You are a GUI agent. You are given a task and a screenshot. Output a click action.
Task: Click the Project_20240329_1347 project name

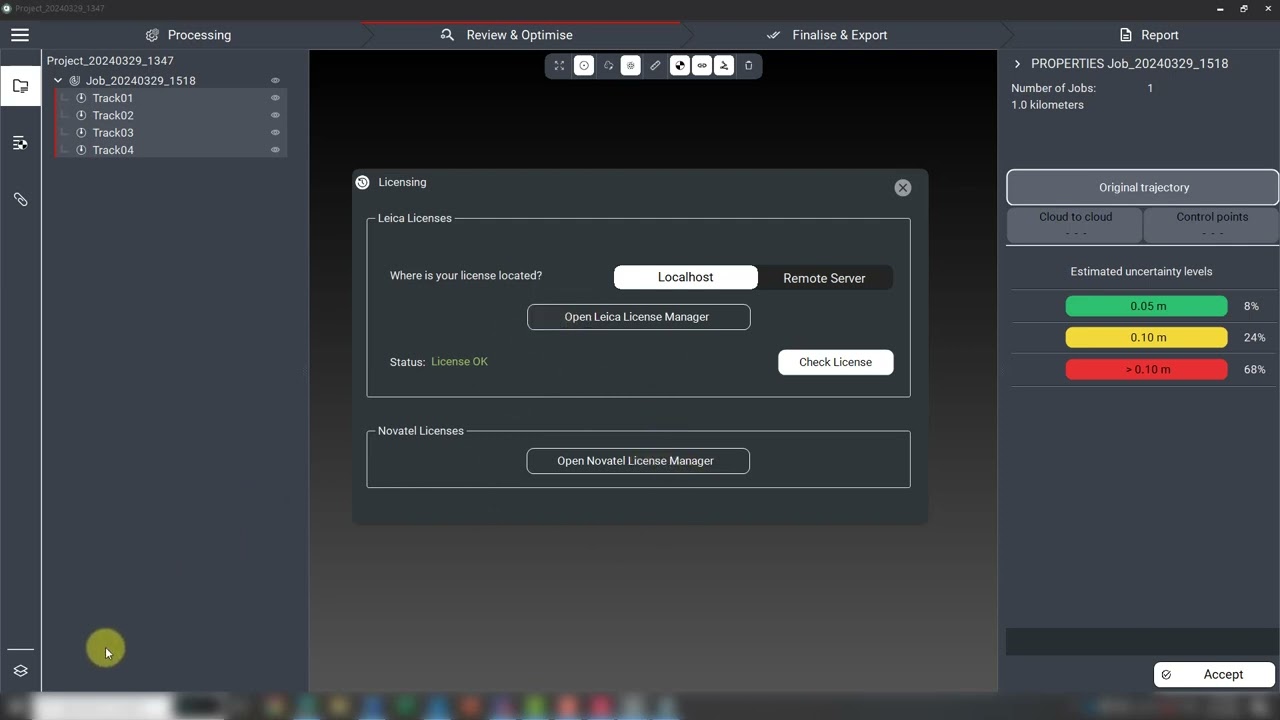110,61
